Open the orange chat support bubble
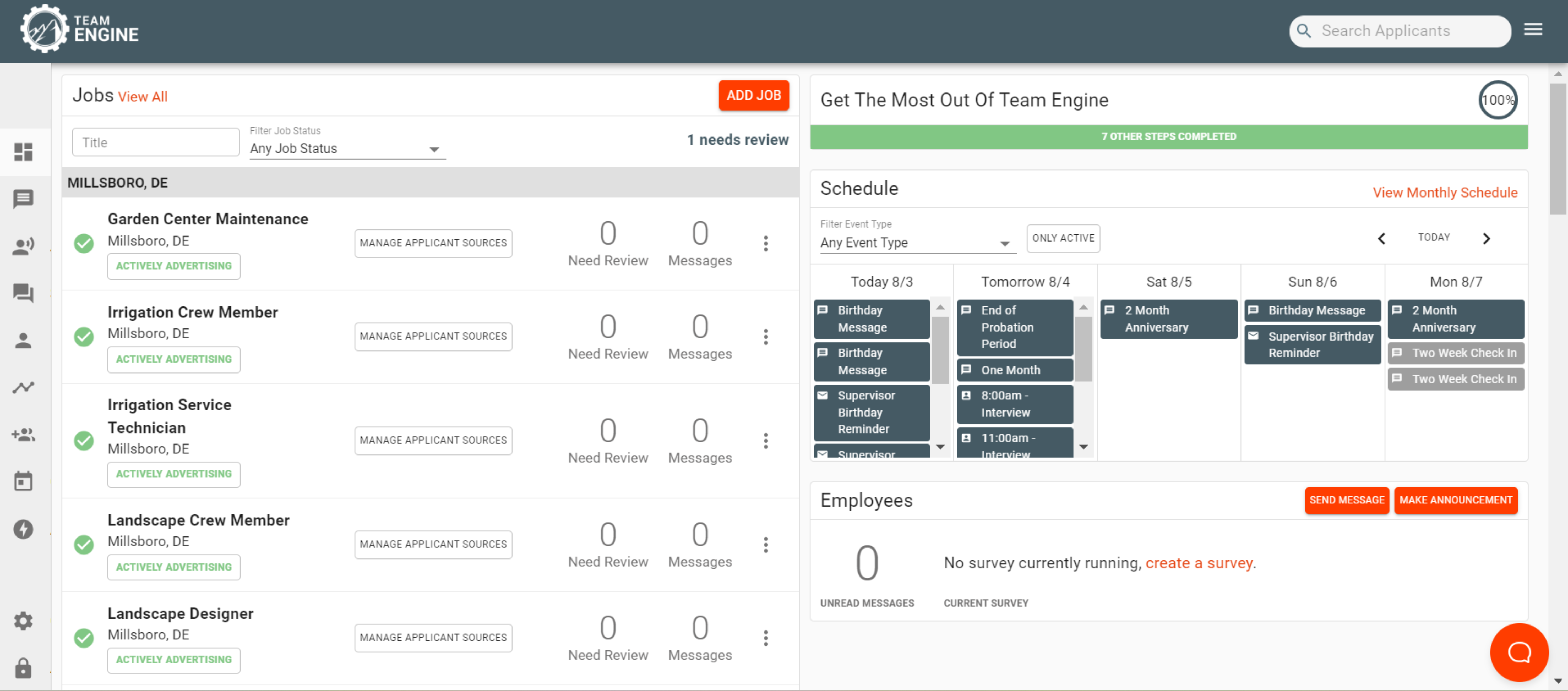This screenshot has width=1568, height=691. [x=1519, y=652]
